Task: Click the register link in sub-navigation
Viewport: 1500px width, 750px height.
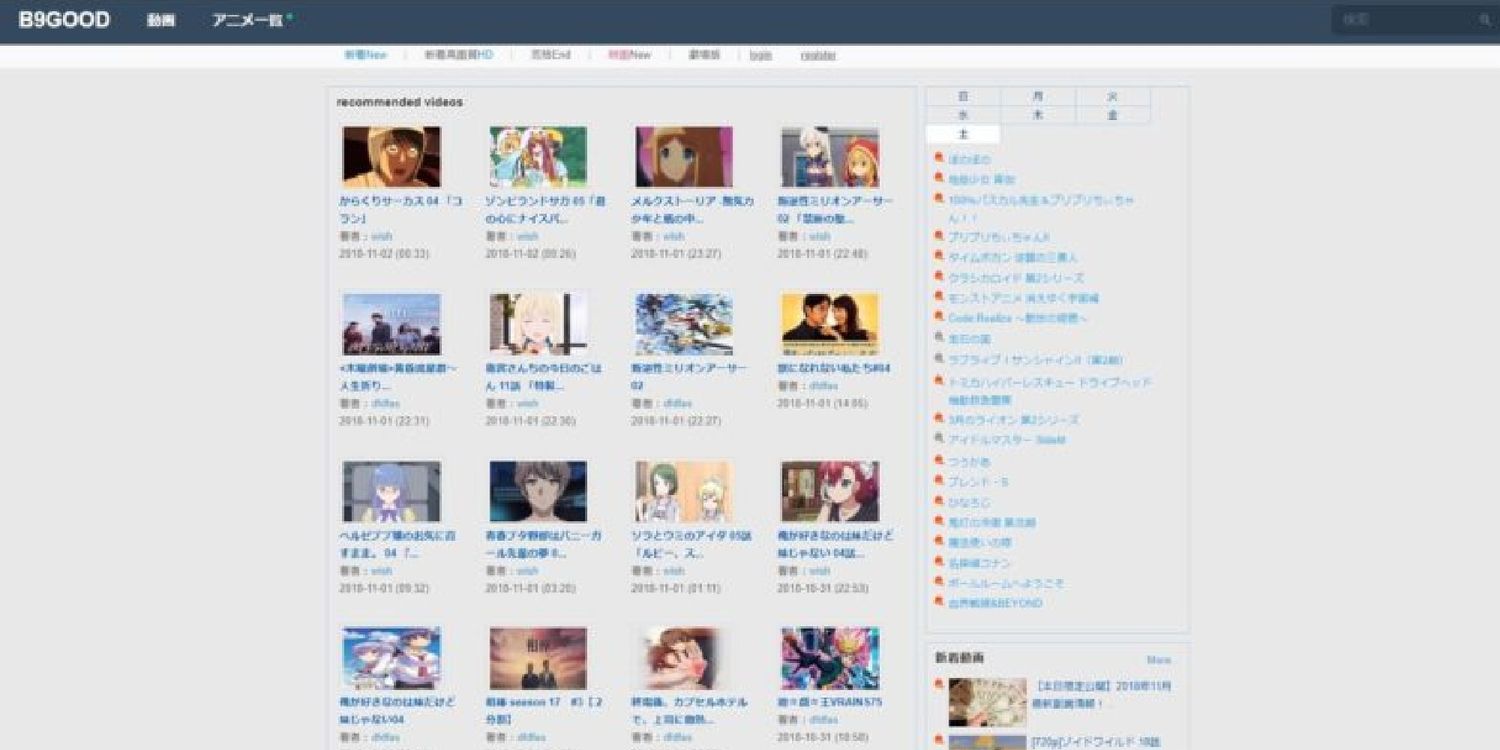Action: [818, 55]
